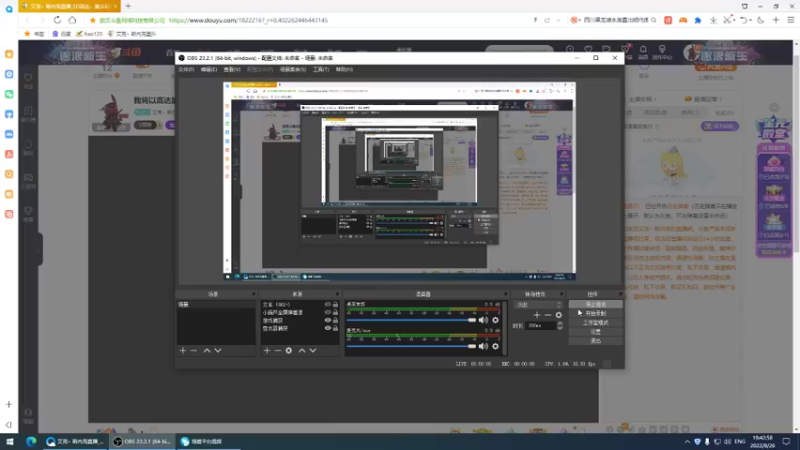Select the display capture source row
The image size is (800, 450).
(x=299, y=328)
